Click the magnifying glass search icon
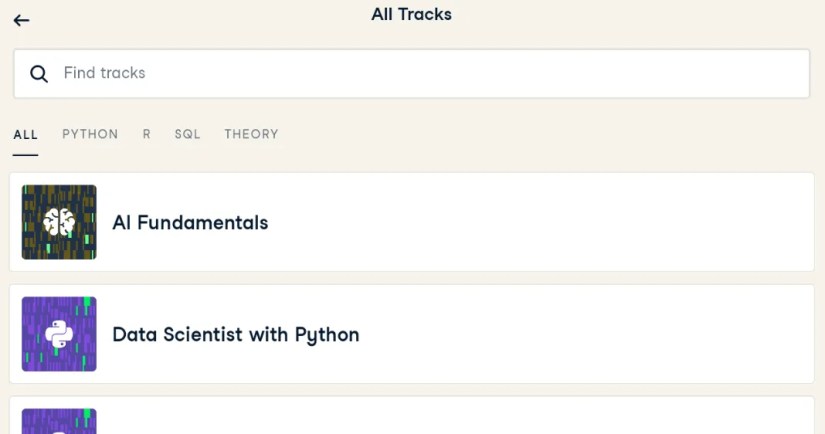This screenshot has width=825, height=434. tap(39, 74)
